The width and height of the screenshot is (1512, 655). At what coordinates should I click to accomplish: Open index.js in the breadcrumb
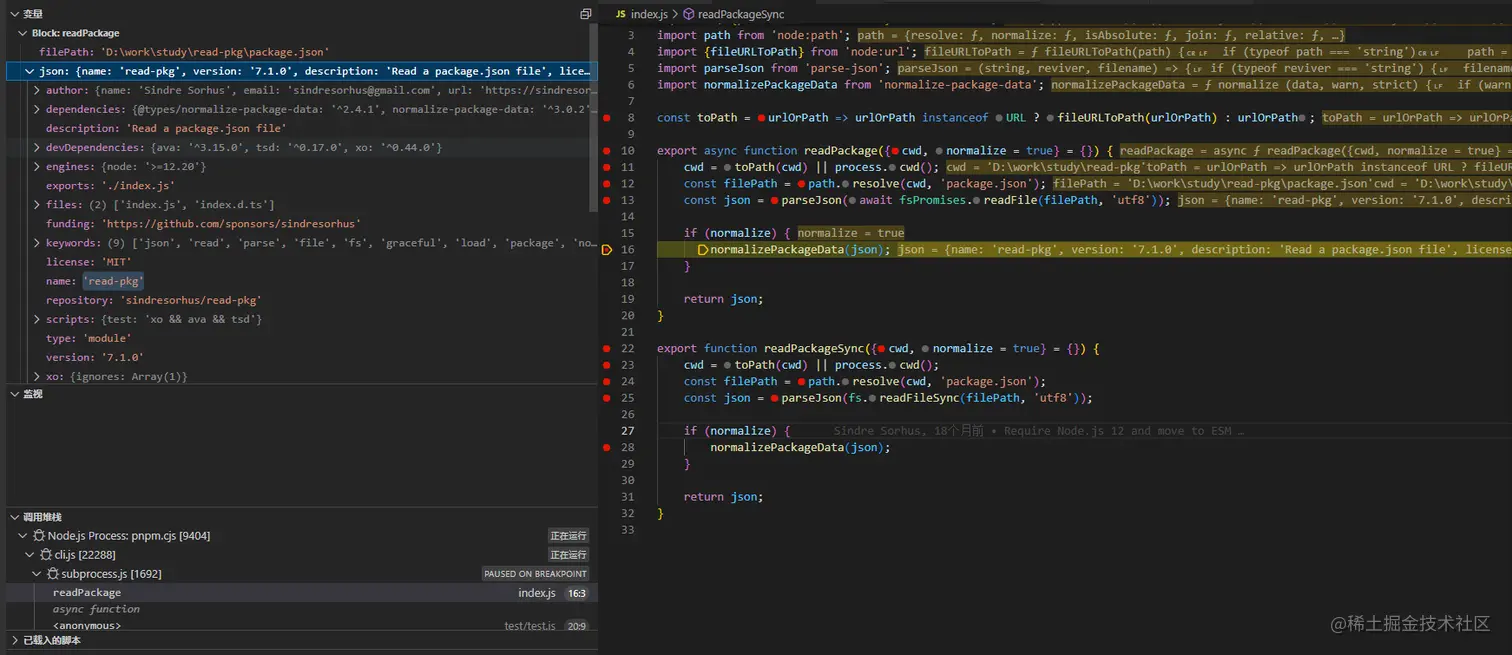pos(649,14)
